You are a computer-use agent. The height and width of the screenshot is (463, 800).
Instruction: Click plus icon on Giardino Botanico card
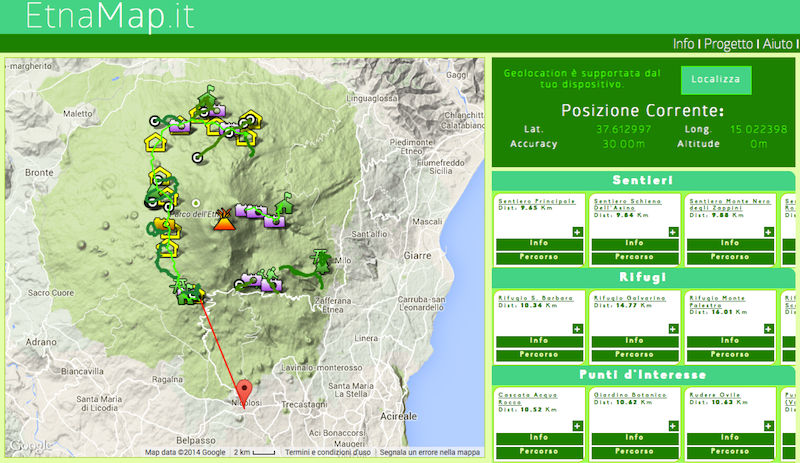click(x=673, y=426)
